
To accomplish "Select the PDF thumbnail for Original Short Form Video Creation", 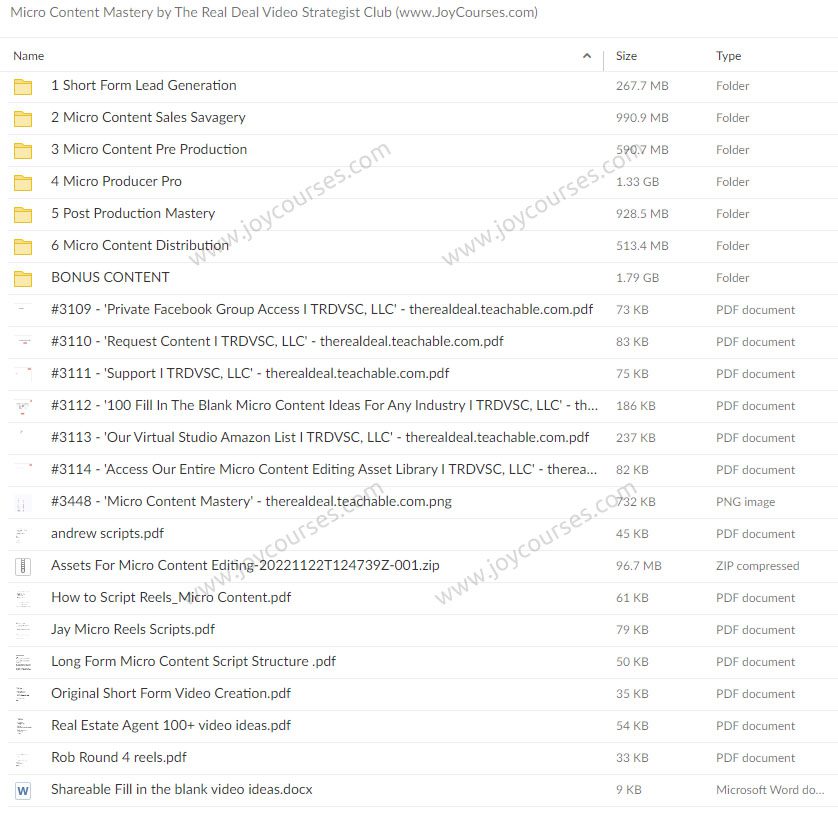I will pyautogui.click(x=23, y=695).
